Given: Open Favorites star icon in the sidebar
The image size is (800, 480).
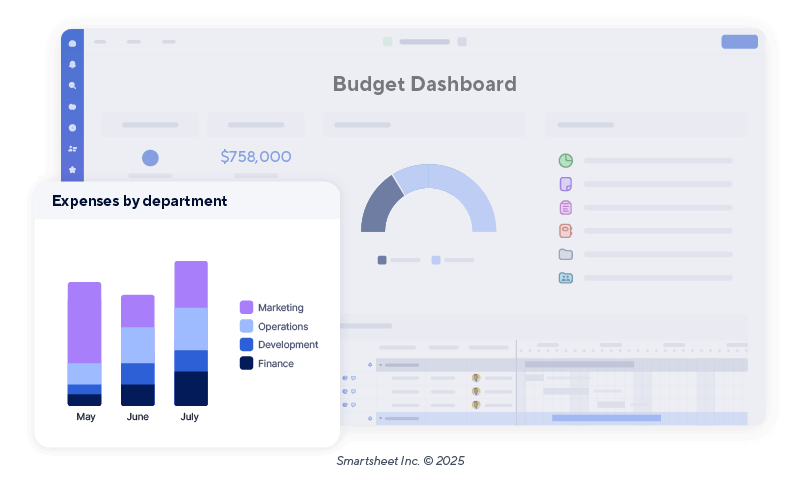Looking at the screenshot, I should pyautogui.click(x=72, y=169).
